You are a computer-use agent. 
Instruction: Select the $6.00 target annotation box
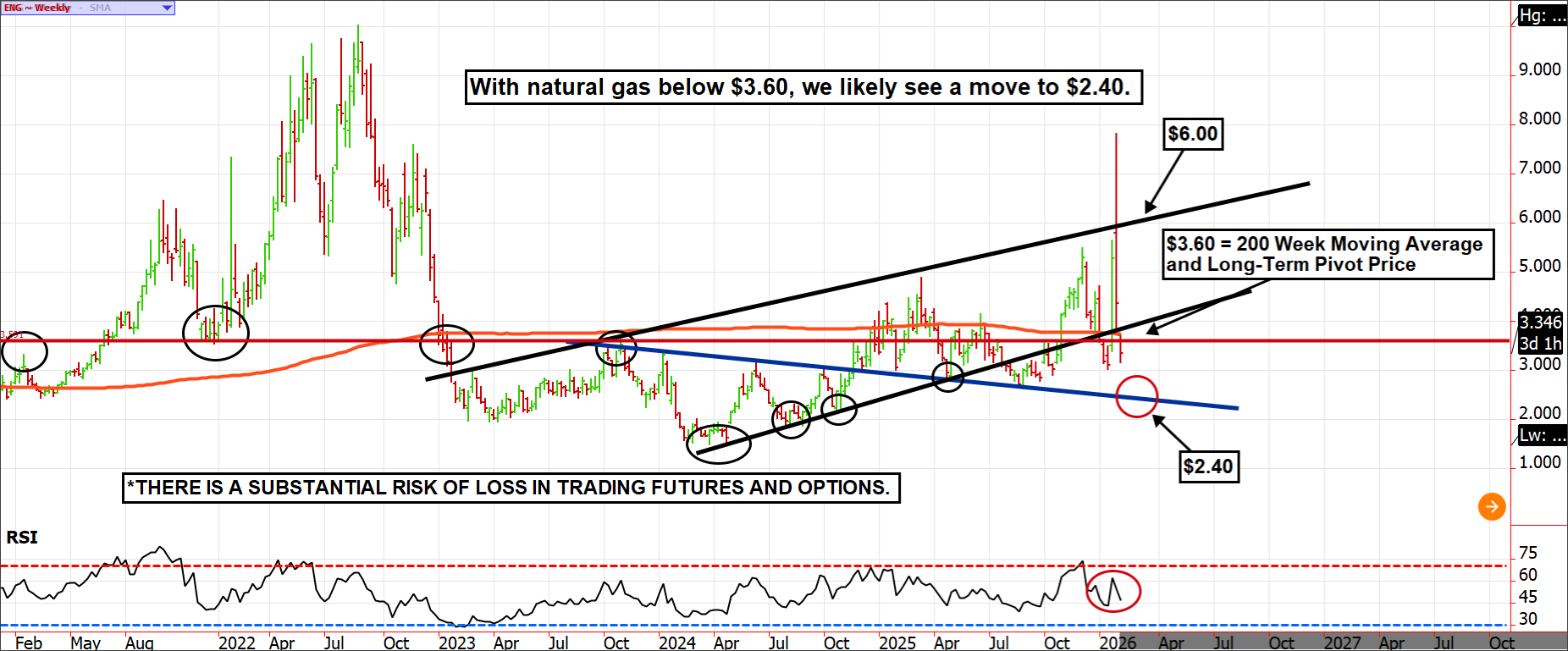[1193, 134]
